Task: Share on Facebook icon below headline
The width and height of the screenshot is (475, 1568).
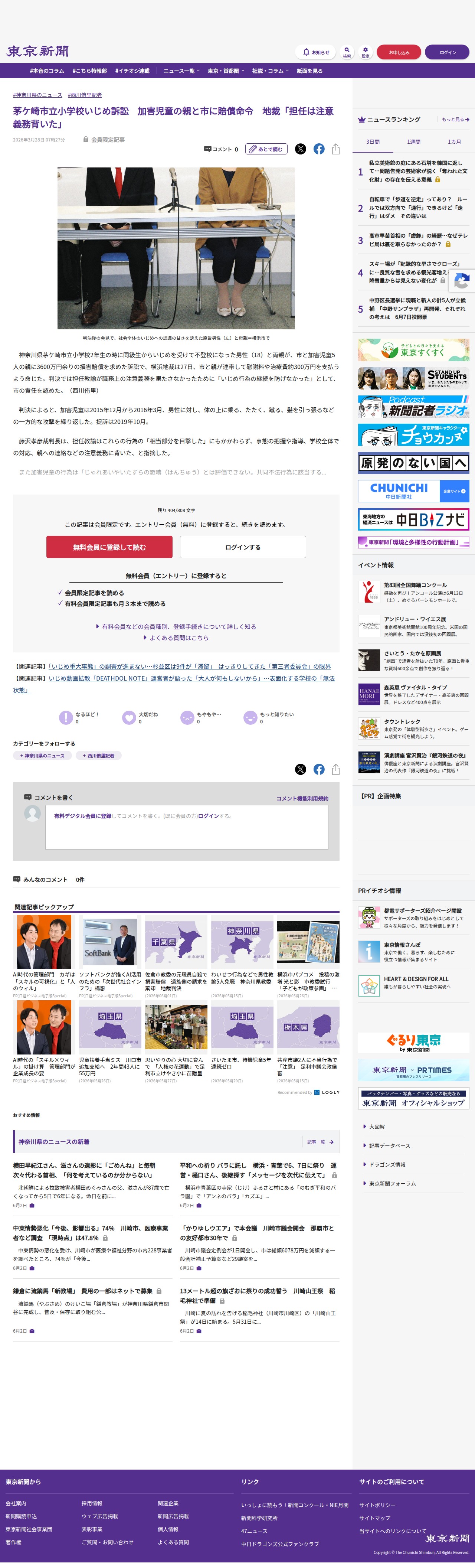Action: pos(319,149)
